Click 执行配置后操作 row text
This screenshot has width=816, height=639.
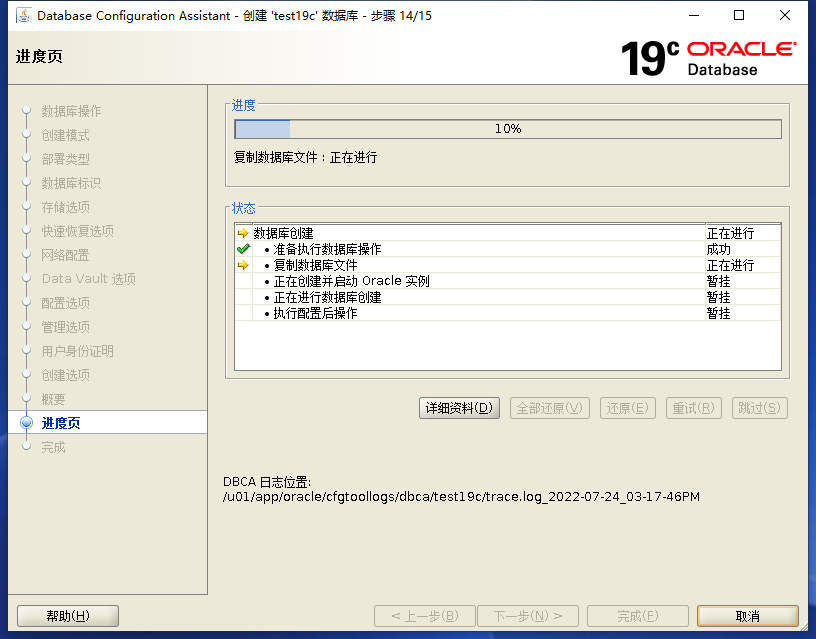pyautogui.click(x=315, y=313)
